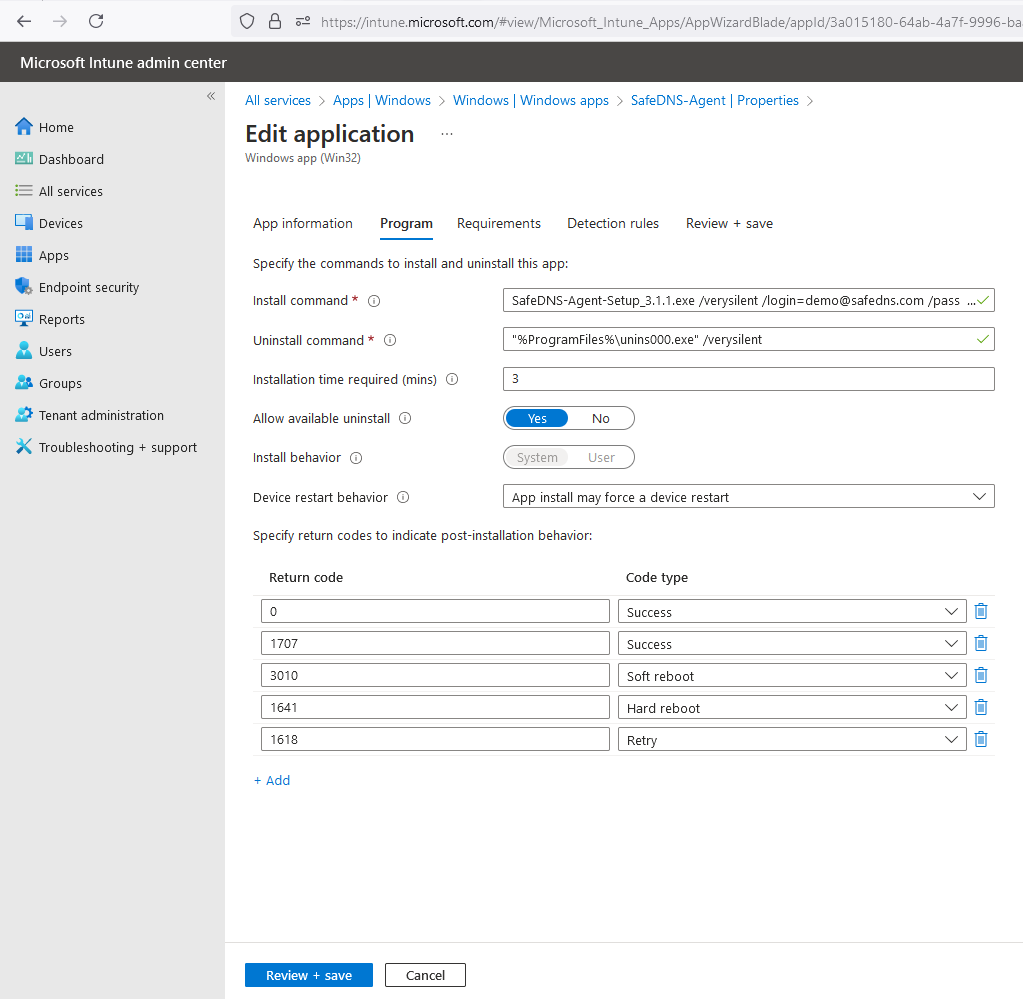Select User install behavior
The image size is (1023, 999).
(x=600, y=457)
